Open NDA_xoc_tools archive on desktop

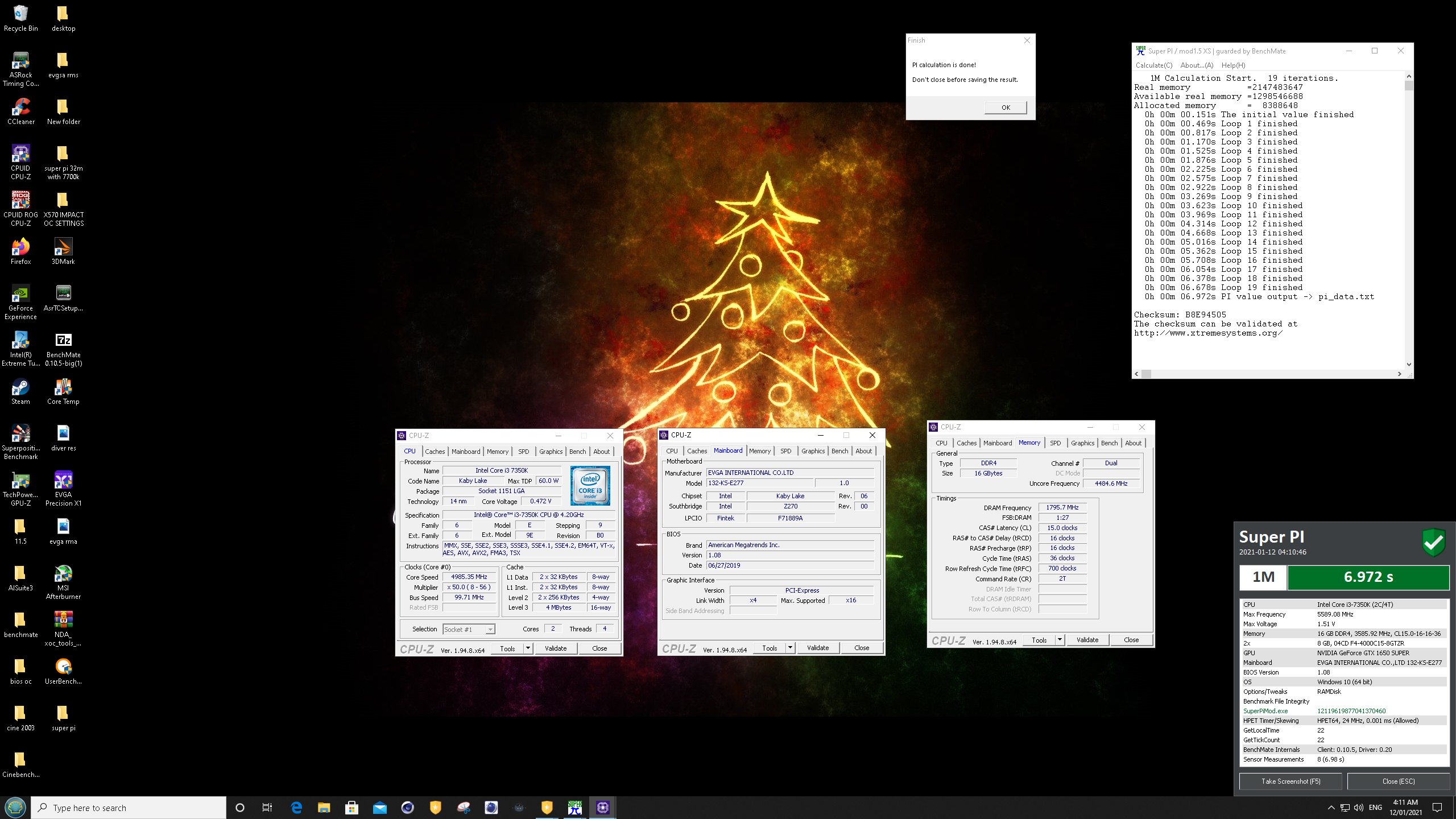(63, 628)
